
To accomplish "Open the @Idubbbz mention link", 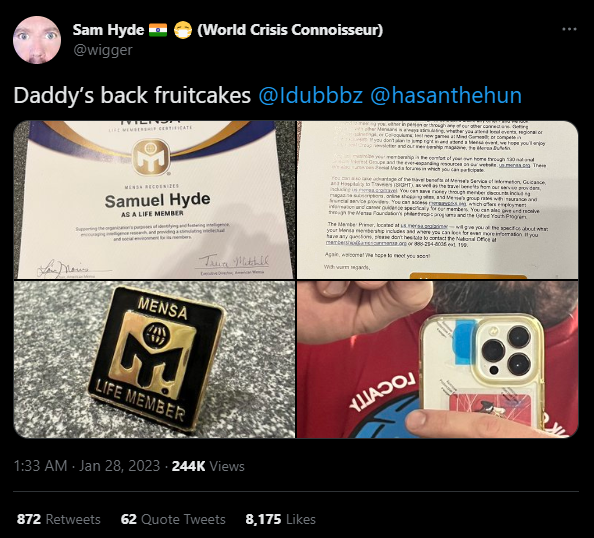I will point(311,95).
